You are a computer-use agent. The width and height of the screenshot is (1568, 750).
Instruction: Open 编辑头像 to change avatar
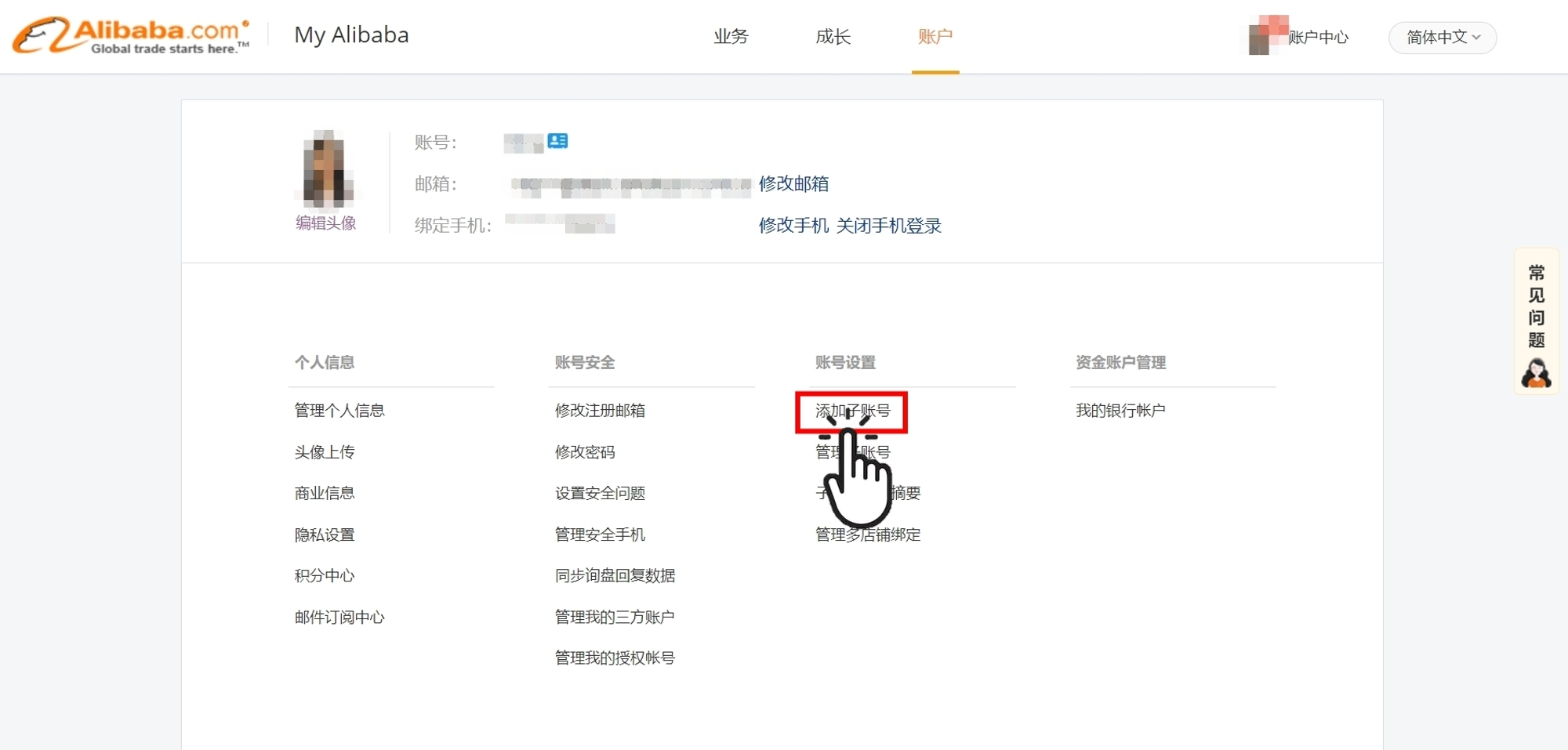point(325,223)
